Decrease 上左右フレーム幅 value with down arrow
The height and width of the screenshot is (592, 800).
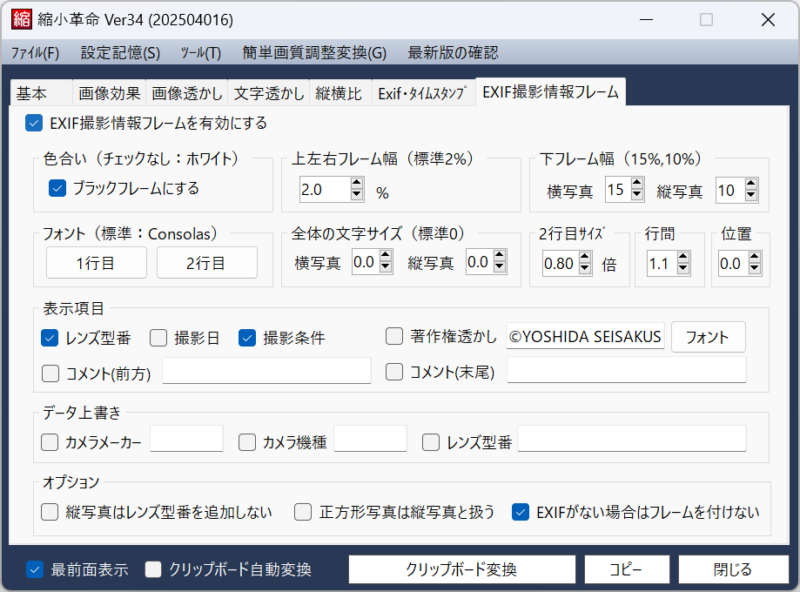click(x=357, y=195)
